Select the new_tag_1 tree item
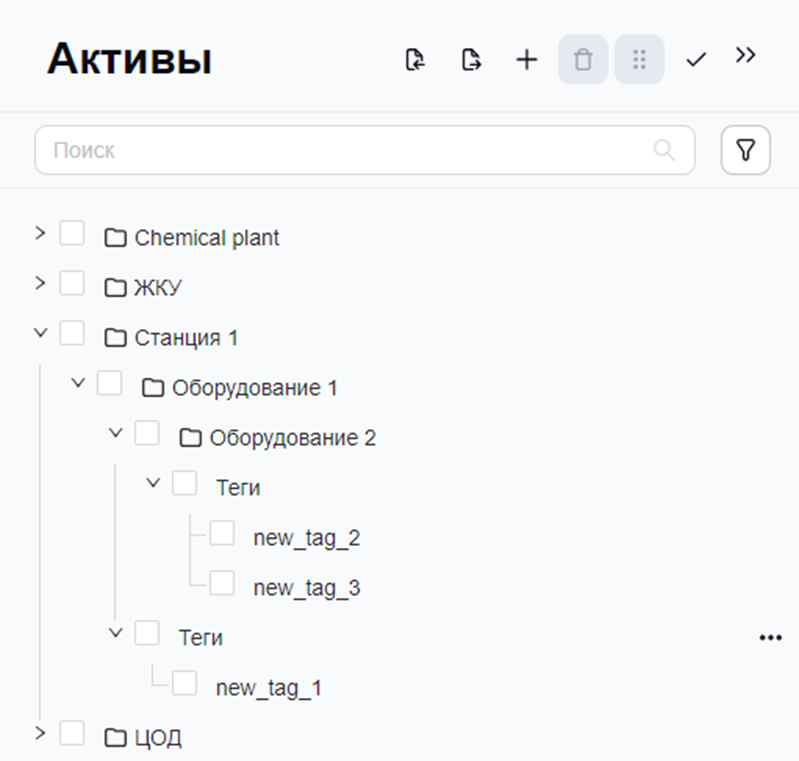 pos(269,688)
